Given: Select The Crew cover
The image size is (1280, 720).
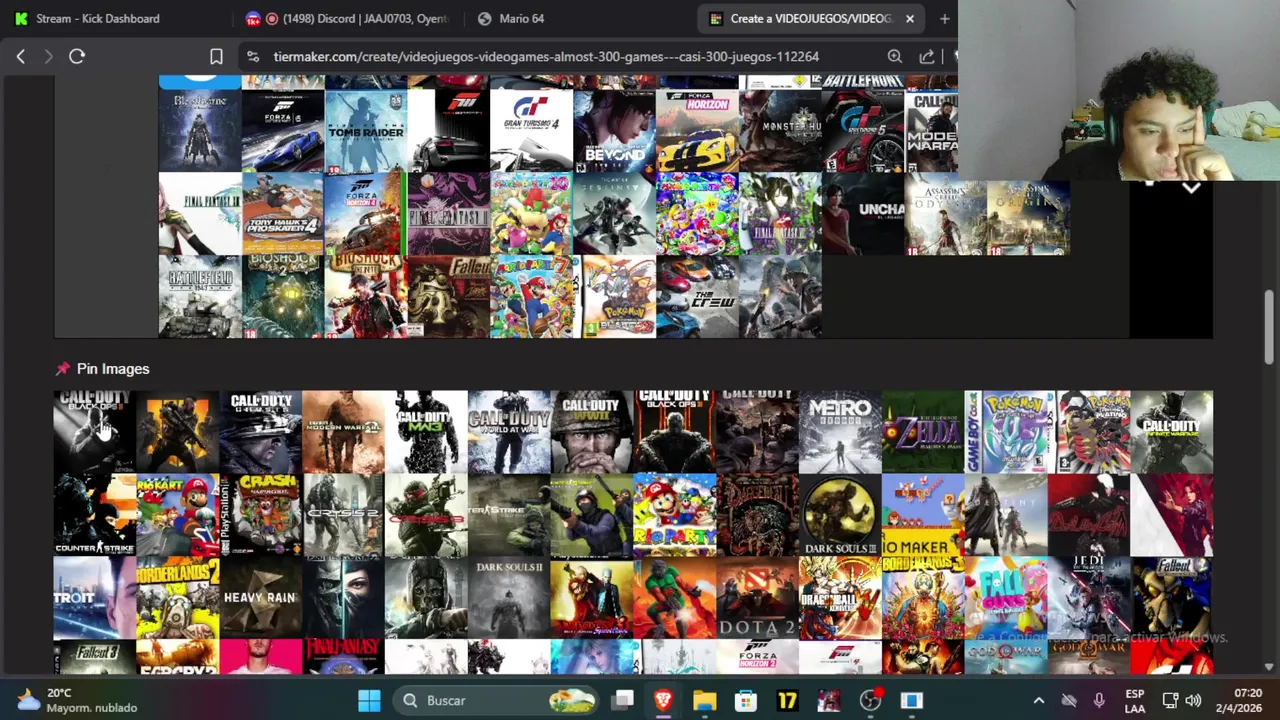Looking at the screenshot, I should coord(697,297).
